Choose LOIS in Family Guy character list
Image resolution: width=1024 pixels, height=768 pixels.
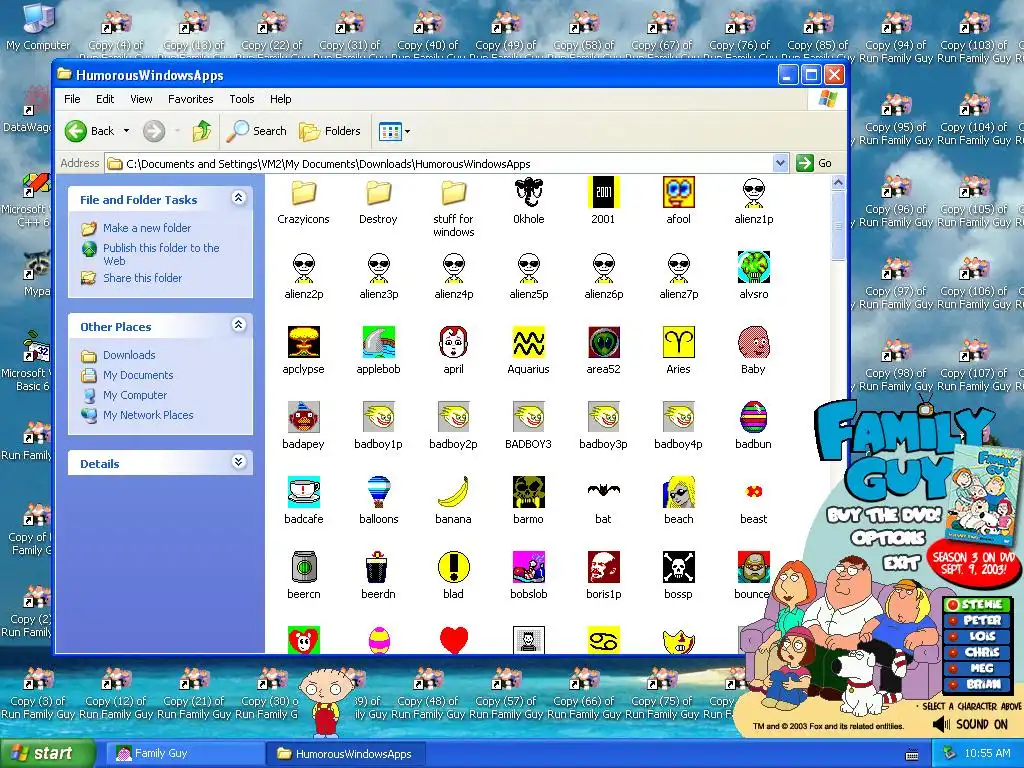(x=978, y=636)
